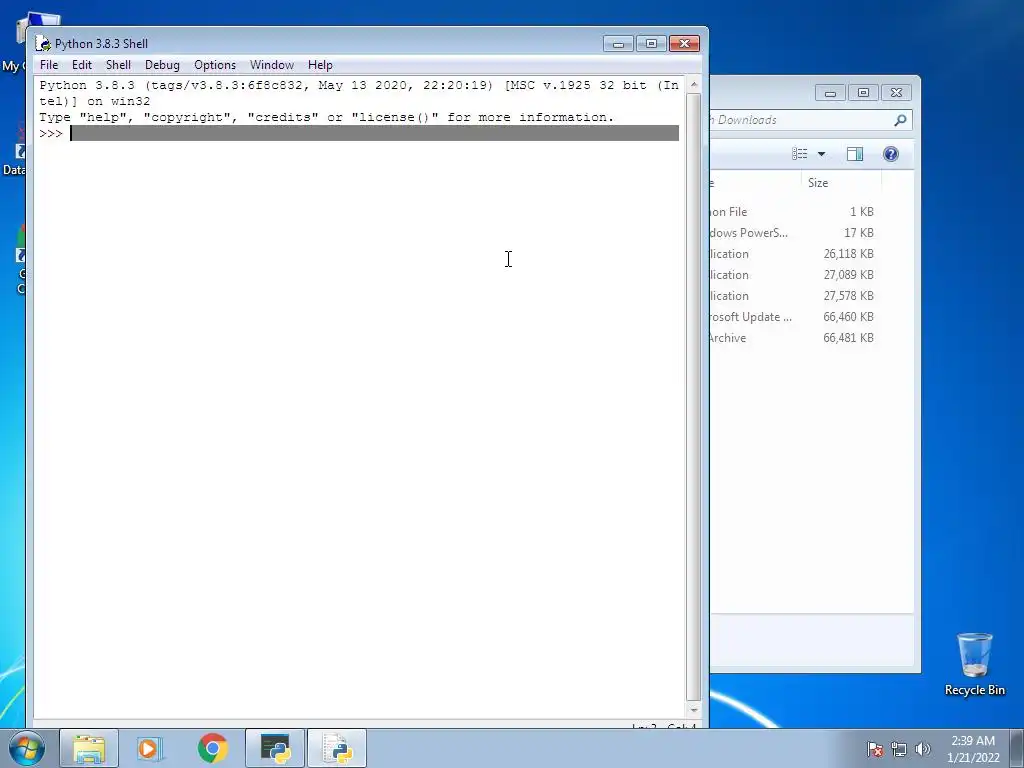Open the volume speaker tray icon
The image size is (1024, 768).
point(923,749)
